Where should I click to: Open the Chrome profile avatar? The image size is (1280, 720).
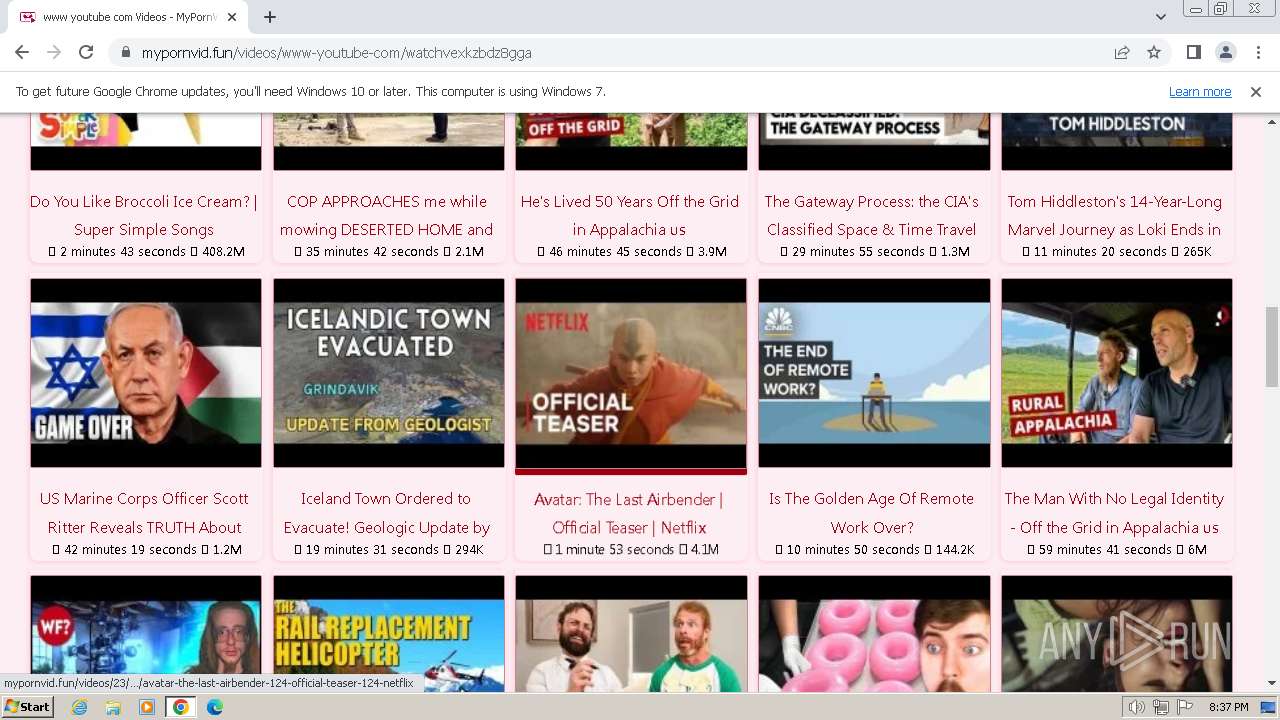click(1225, 52)
